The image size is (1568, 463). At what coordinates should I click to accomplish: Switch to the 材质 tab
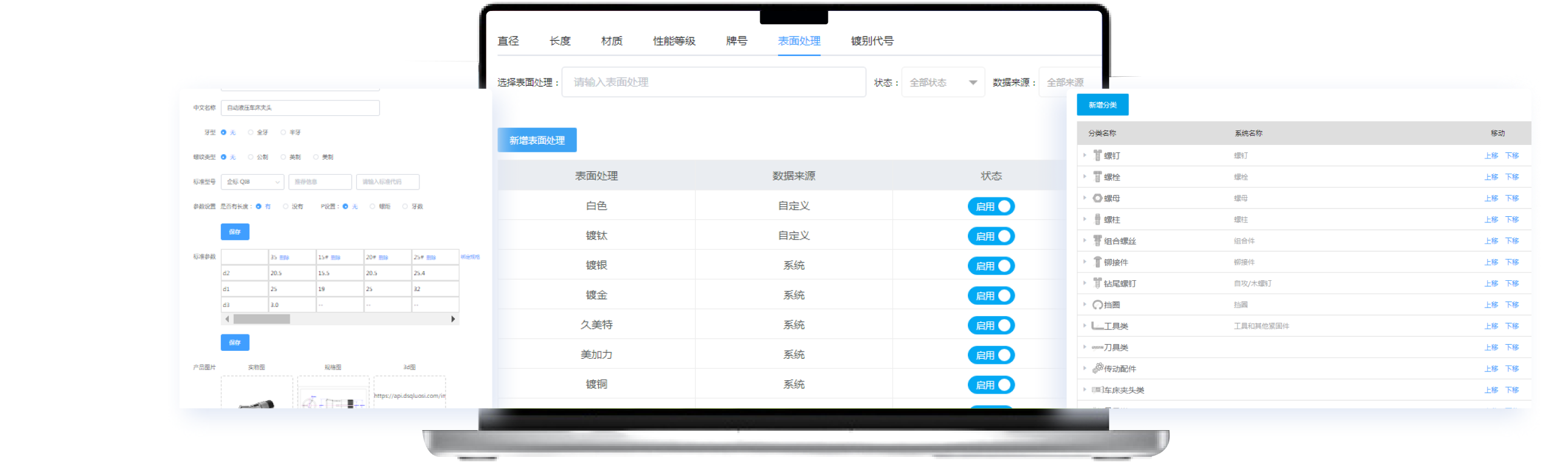point(612,41)
